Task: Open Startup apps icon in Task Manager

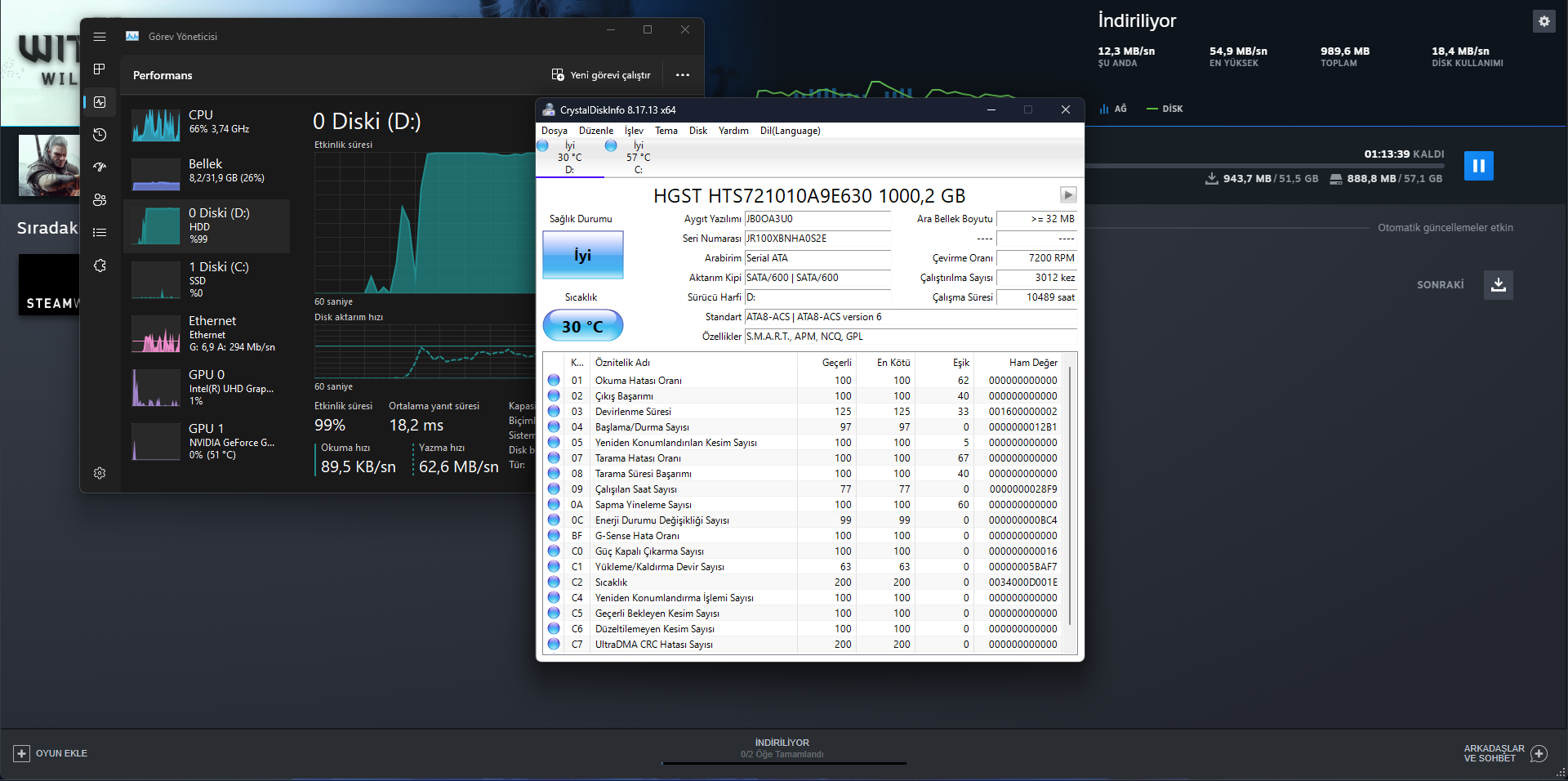Action: click(100, 167)
